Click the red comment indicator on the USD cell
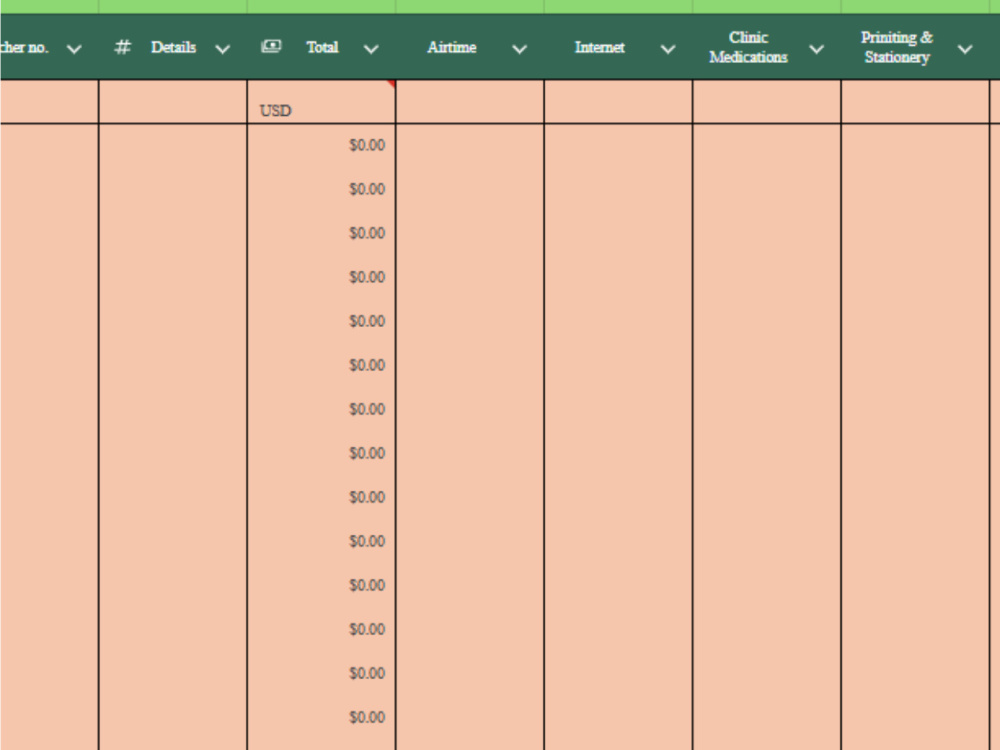This screenshot has width=1000, height=750. pos(391,84)
